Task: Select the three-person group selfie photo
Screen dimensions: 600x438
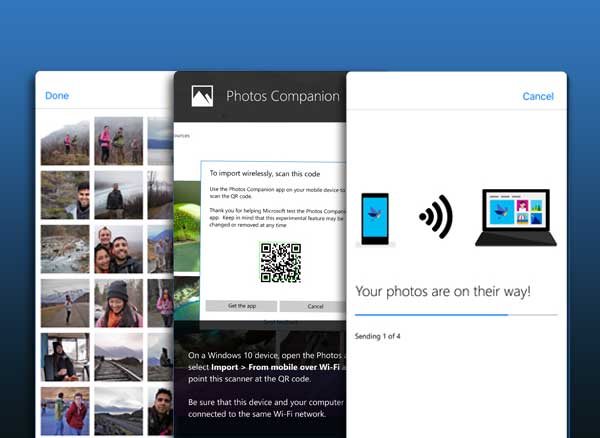Action: coord(119,249)
